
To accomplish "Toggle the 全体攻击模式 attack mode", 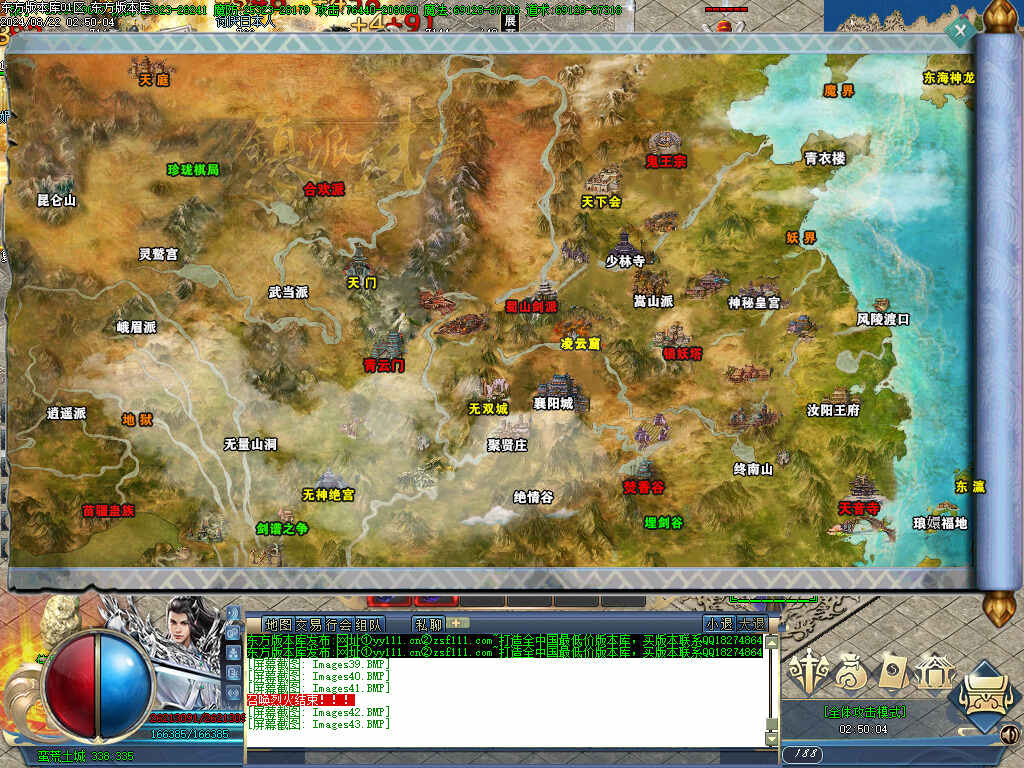I will (865, 712).
